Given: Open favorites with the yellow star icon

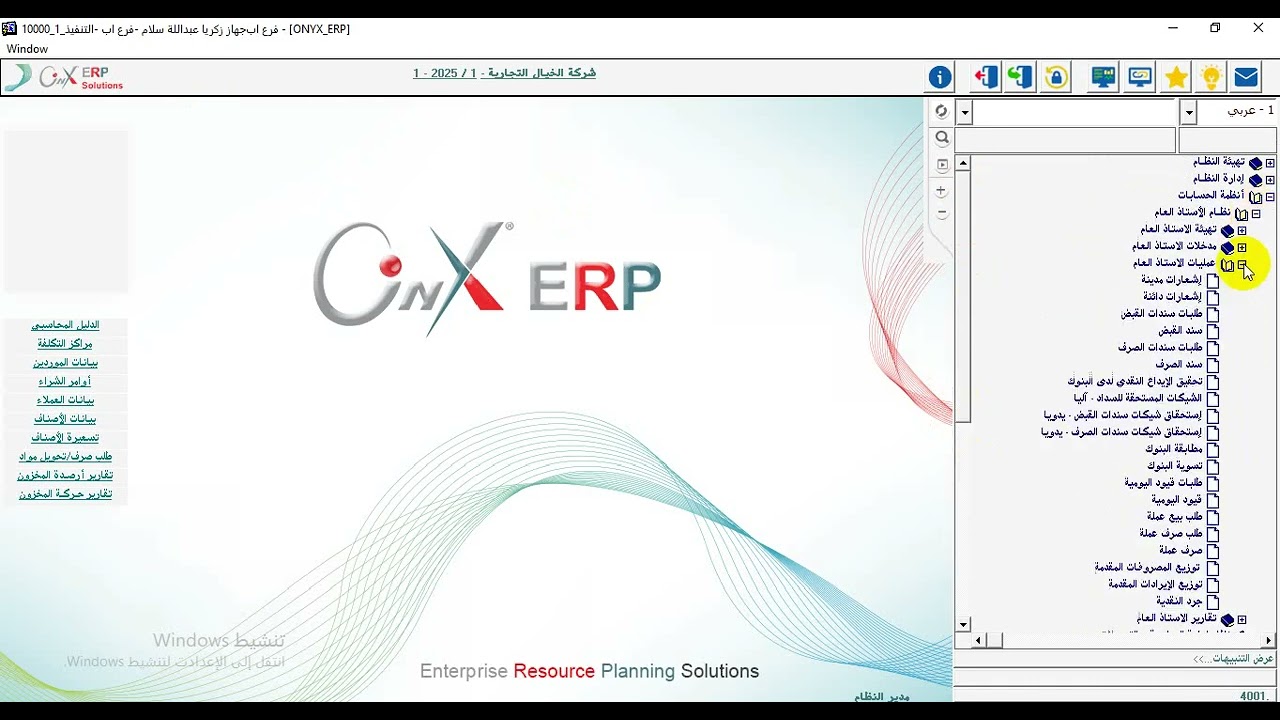Looking at the screenshot, I should coord(1176,77).
